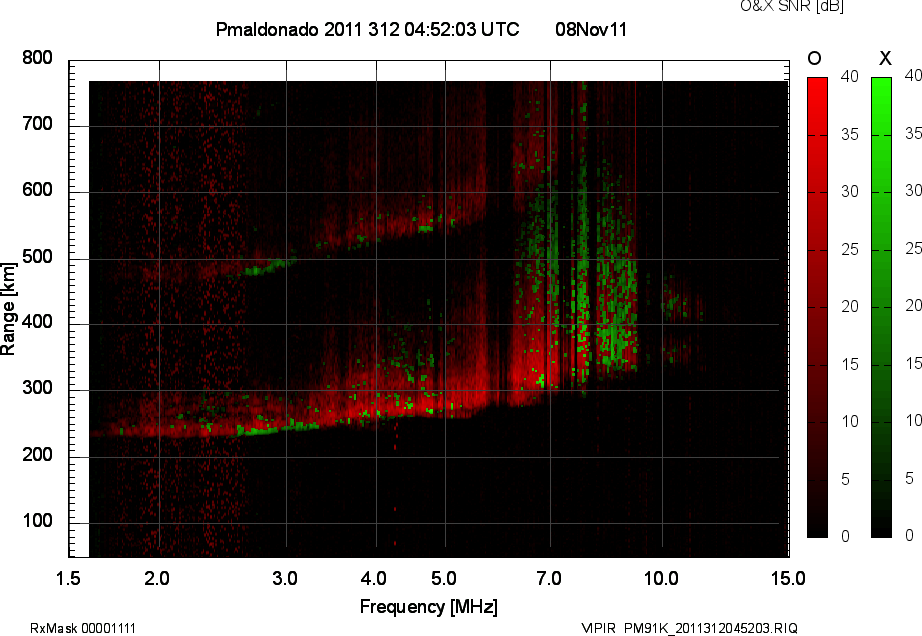Click the 20 label on O colorbar
This screenshot has width=922, height=636.
pyautogui.click(x=849, y=306)
